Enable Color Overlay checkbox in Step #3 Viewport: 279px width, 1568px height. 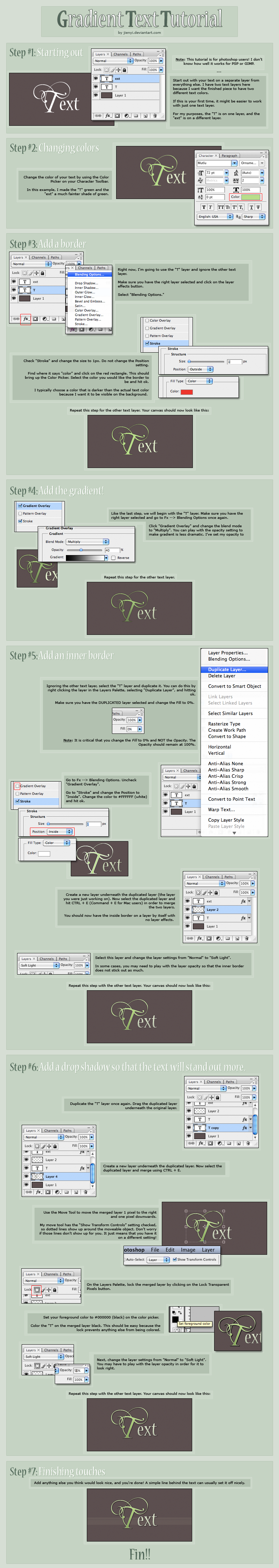[x=147, y=320]
